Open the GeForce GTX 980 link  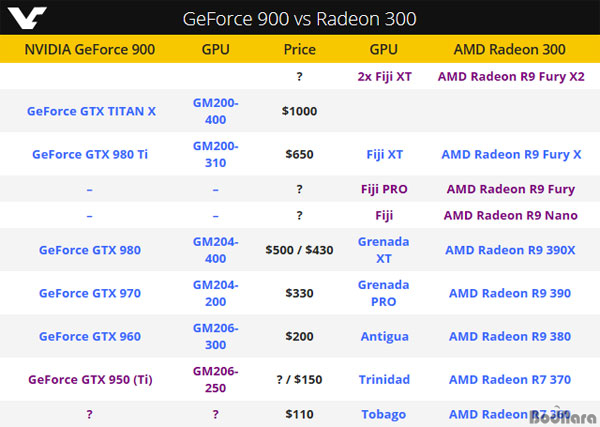click(x=90, y=250)
